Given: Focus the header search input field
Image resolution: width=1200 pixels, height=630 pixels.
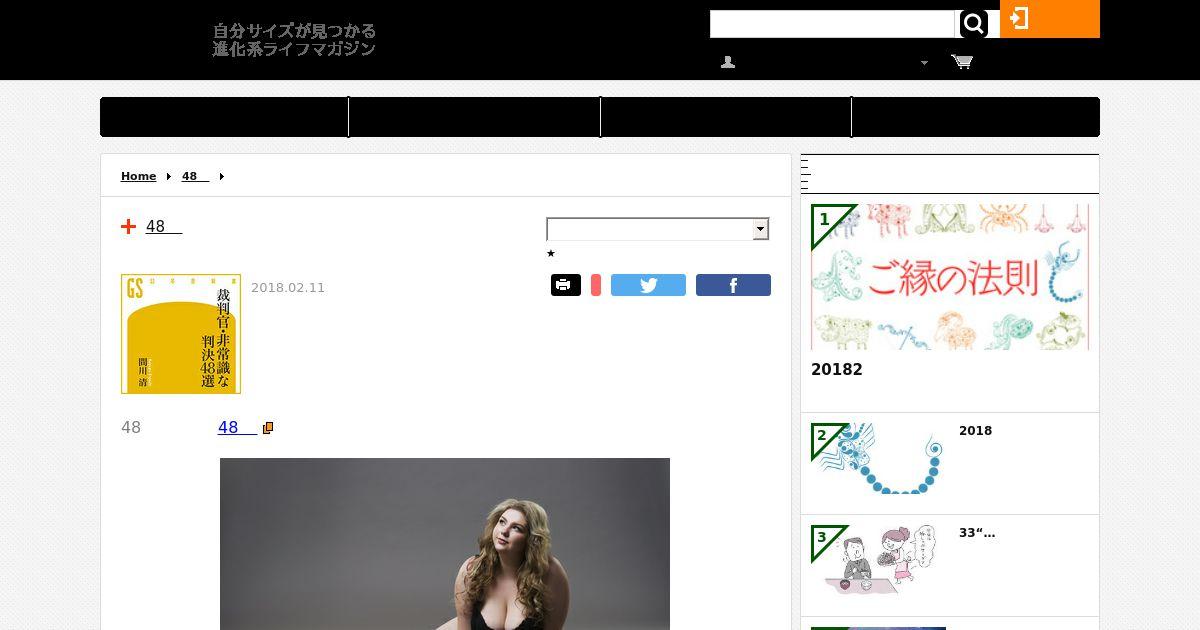Looking at the screenshot, I should (833, 24).
